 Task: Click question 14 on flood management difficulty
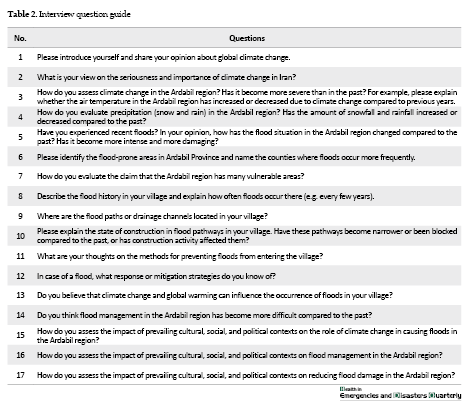click(204, 315)
